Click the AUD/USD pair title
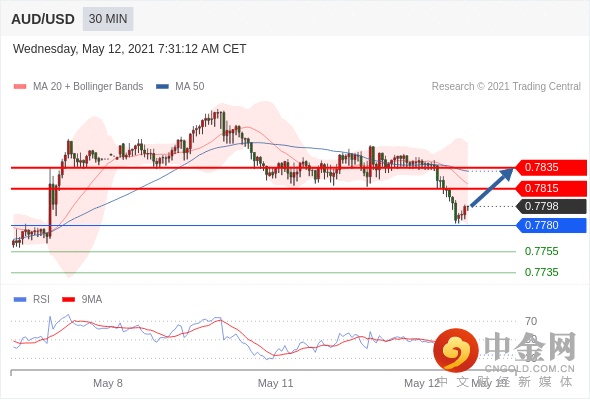 click(x=43, y=19)
